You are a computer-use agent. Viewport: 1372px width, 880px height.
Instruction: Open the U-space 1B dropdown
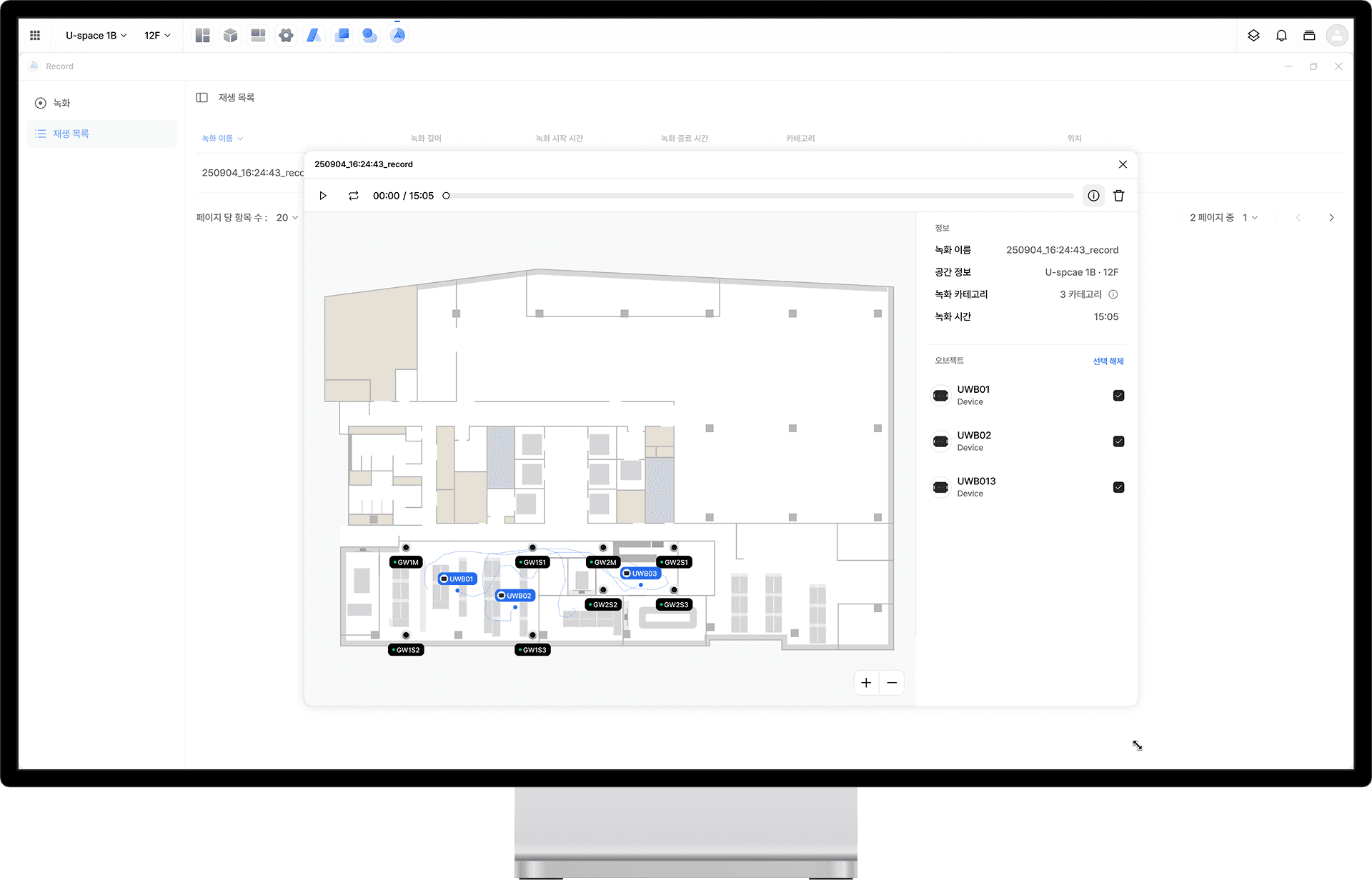(96, 35)
